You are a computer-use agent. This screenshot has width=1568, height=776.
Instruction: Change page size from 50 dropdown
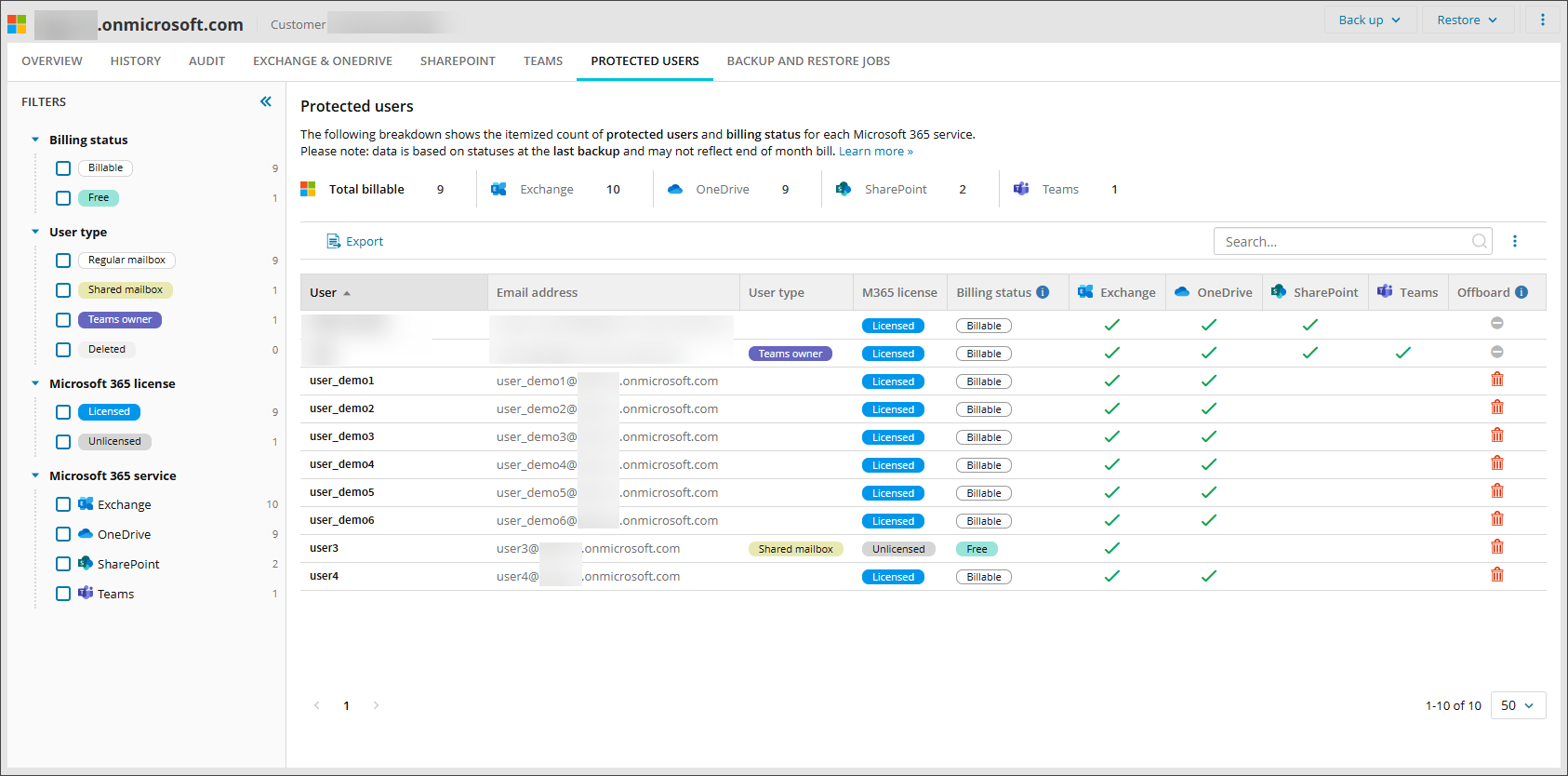1518,705
